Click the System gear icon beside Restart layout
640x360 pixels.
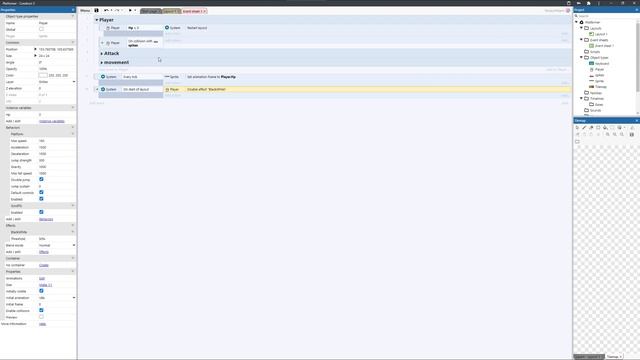pyautogui.click(x=167, y=28)
